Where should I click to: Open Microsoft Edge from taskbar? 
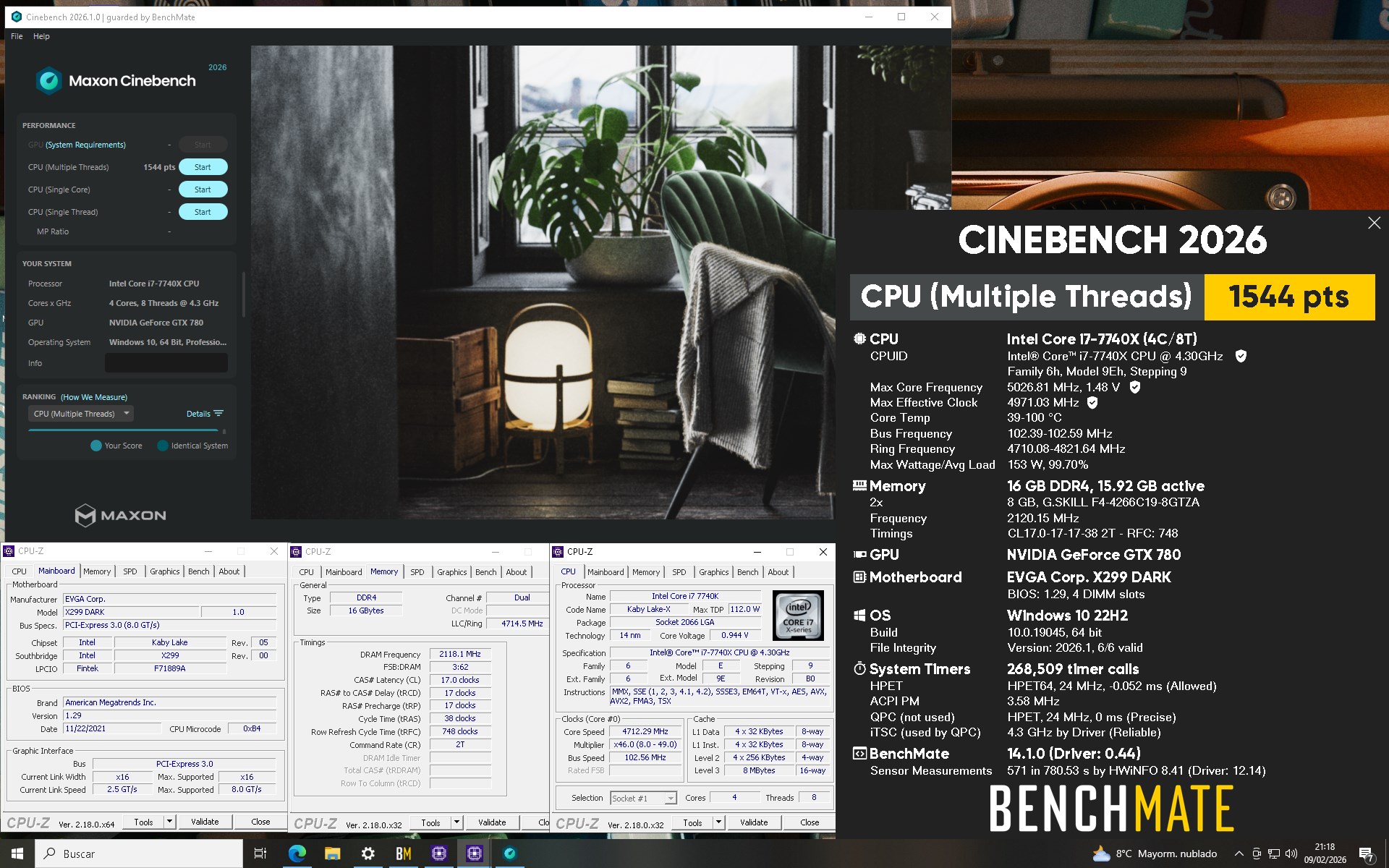(297, 854)
